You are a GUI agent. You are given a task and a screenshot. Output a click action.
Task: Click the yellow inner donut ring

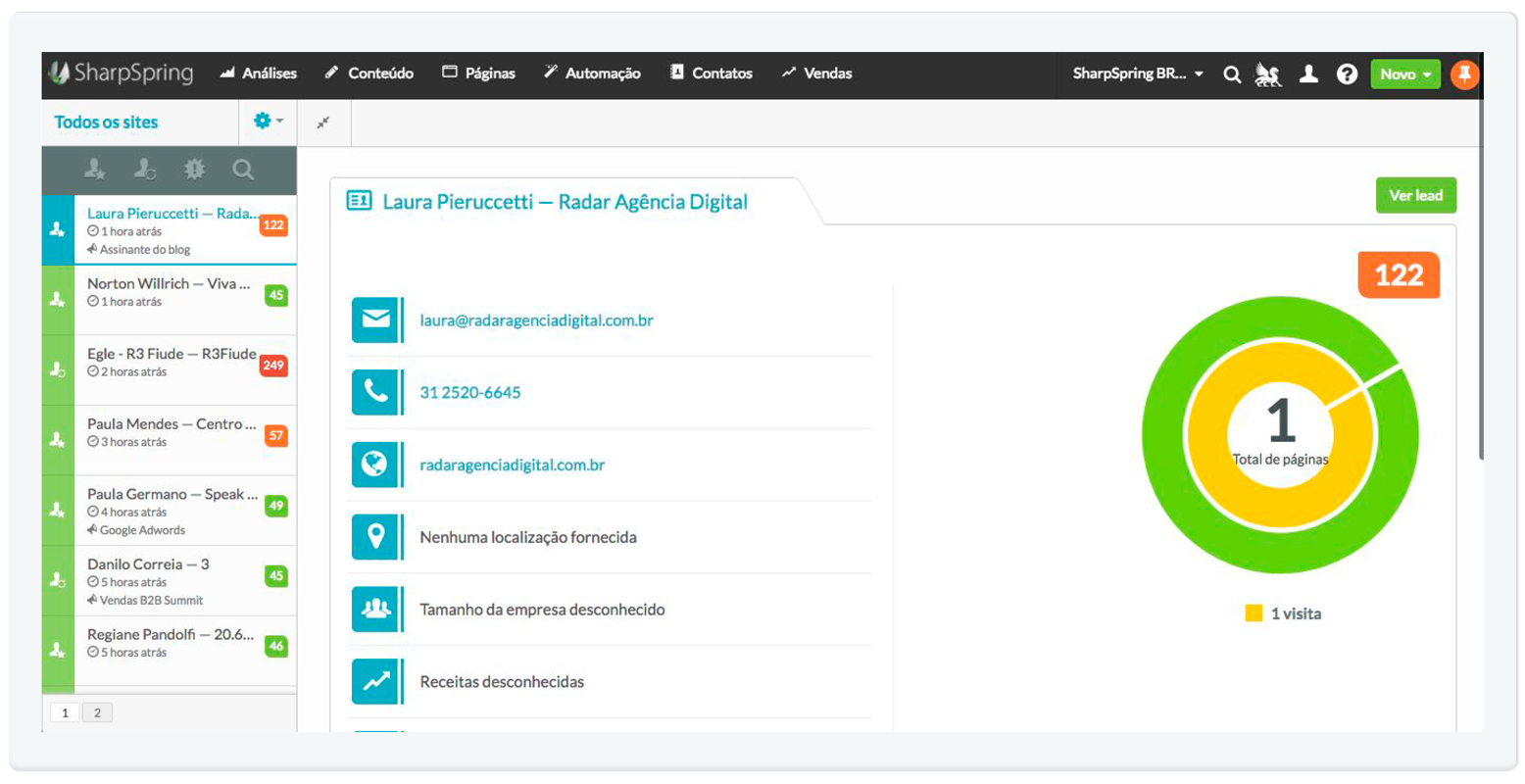pyautogui.click(x=1207, y=436)
